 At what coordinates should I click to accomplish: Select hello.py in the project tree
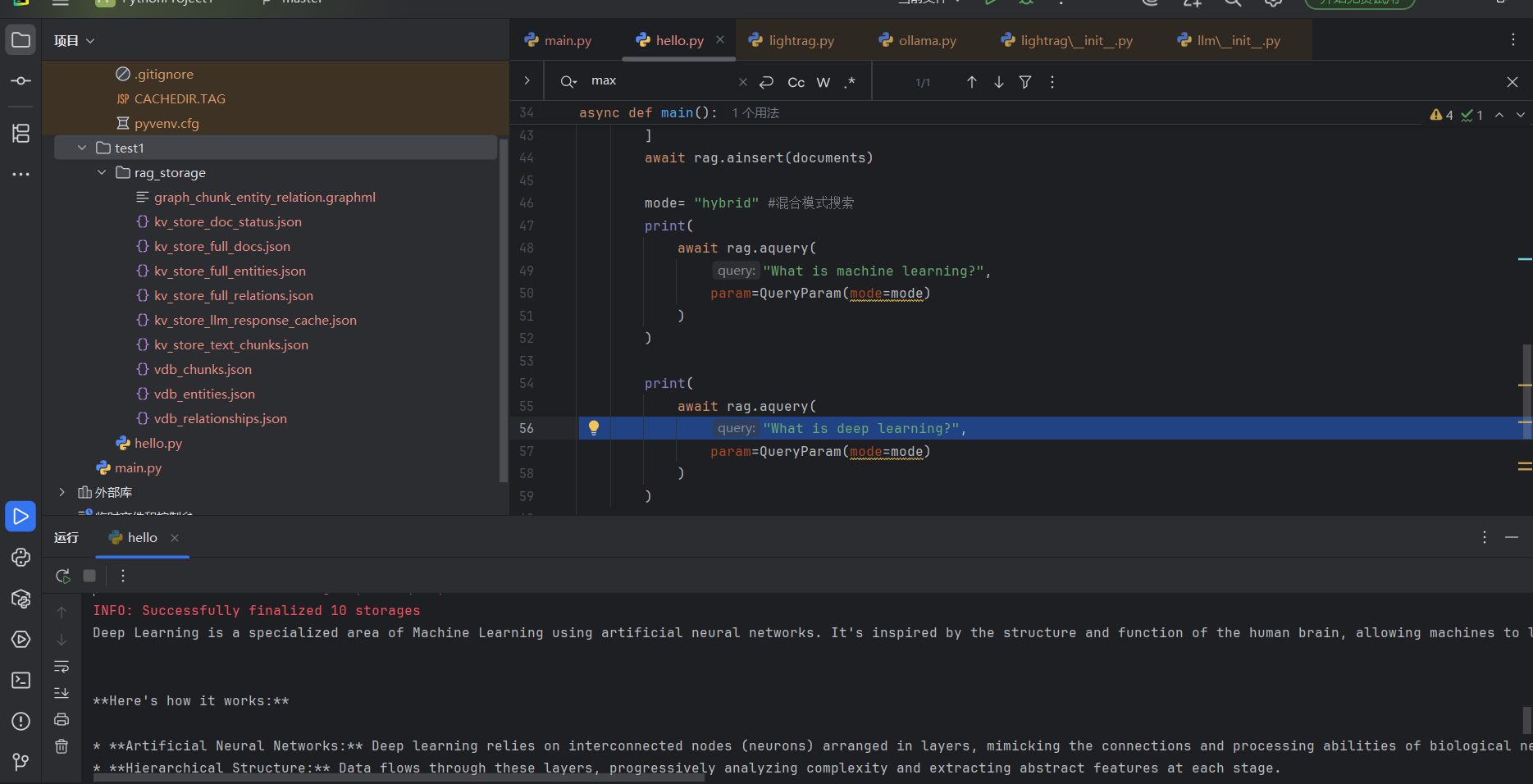(148, 443)
